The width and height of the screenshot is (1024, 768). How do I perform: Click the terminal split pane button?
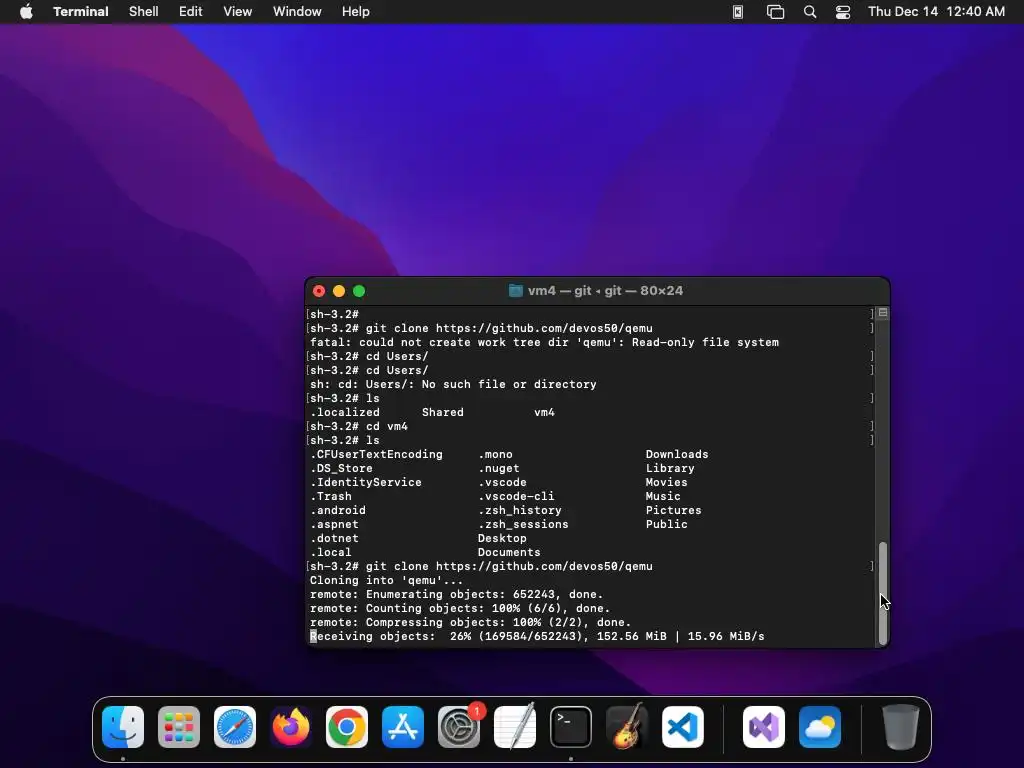(883, 313)
